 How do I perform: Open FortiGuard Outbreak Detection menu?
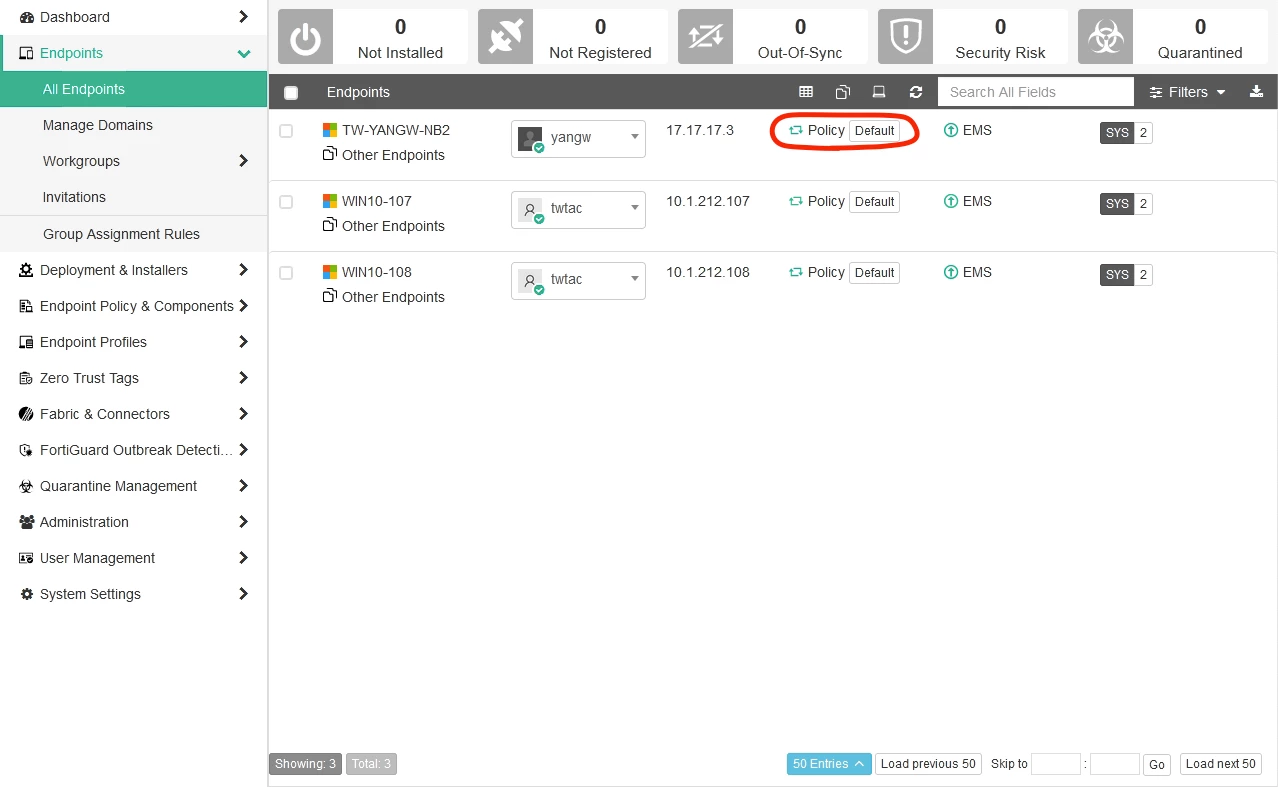(134, 450)
